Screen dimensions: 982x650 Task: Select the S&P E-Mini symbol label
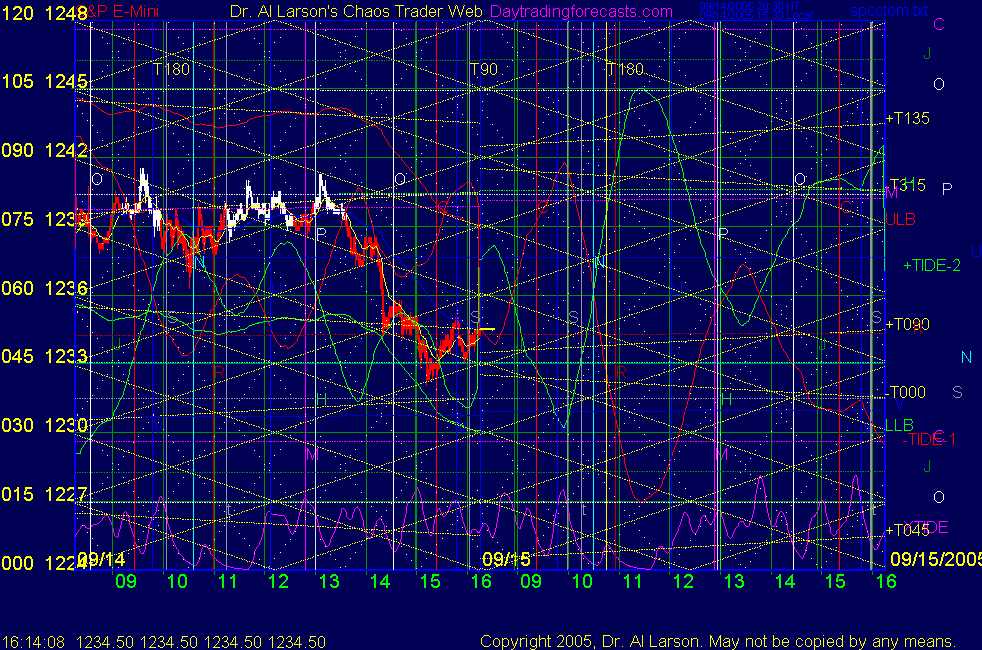113,12
